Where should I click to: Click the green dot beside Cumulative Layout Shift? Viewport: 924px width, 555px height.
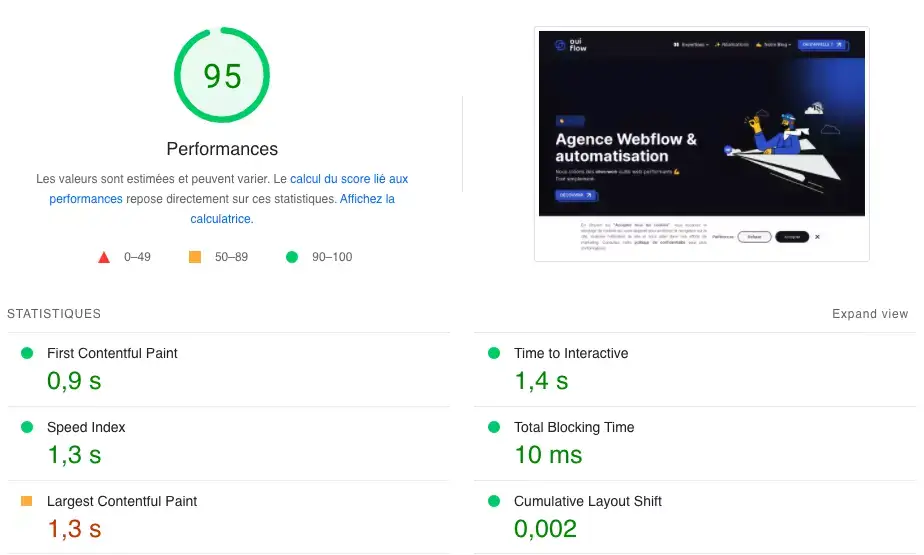click(494, 501)
